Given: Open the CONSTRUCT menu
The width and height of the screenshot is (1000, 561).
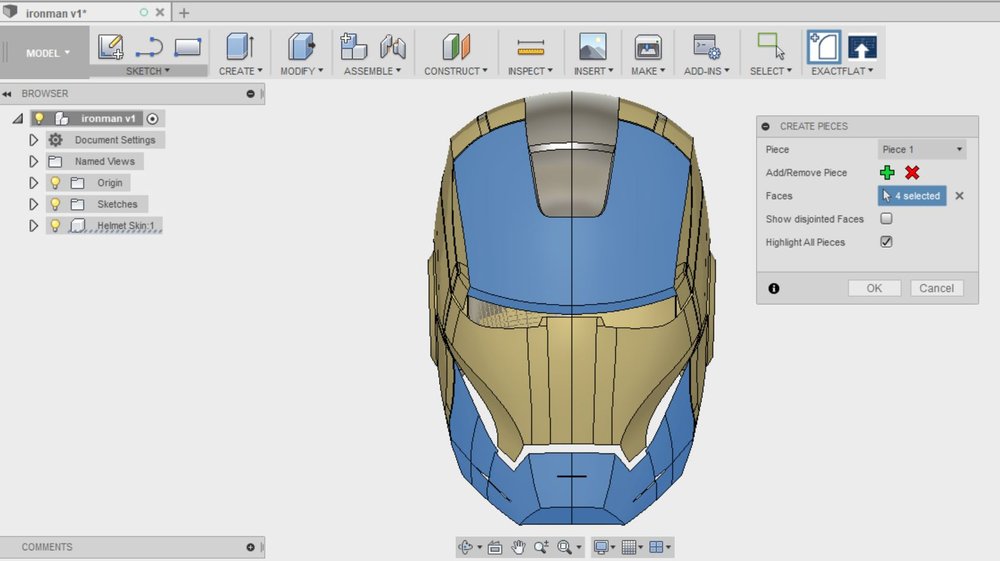Looking at the screenshot, I should (x=456, y=71).
